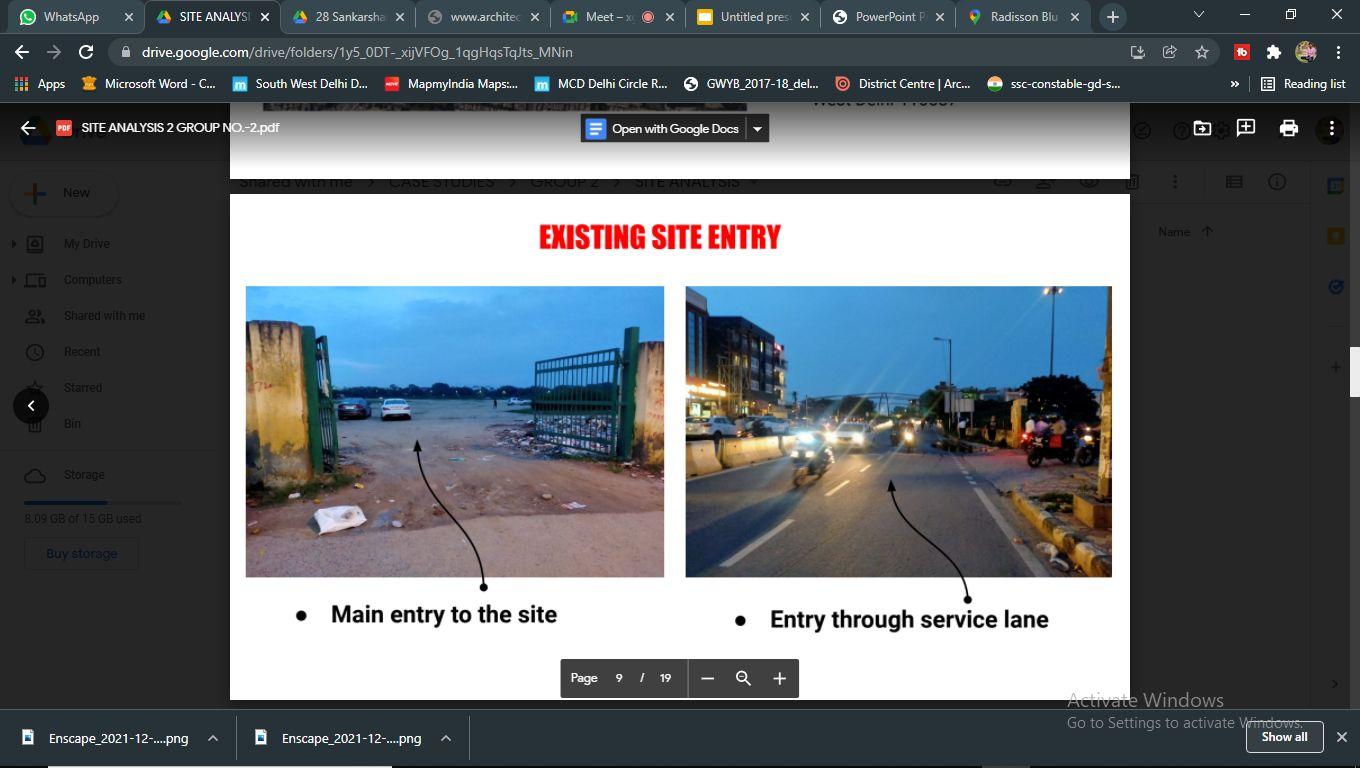1360x768 pixels.
Task: Open a new Chrome tab
Action: tap(1112, 16)
